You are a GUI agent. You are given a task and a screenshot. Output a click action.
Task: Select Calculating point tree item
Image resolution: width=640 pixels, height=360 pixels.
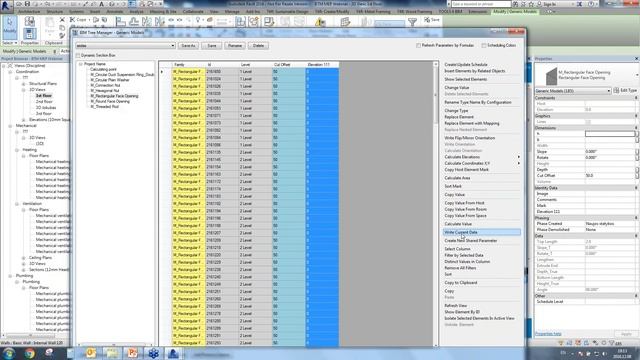[103, 69]
